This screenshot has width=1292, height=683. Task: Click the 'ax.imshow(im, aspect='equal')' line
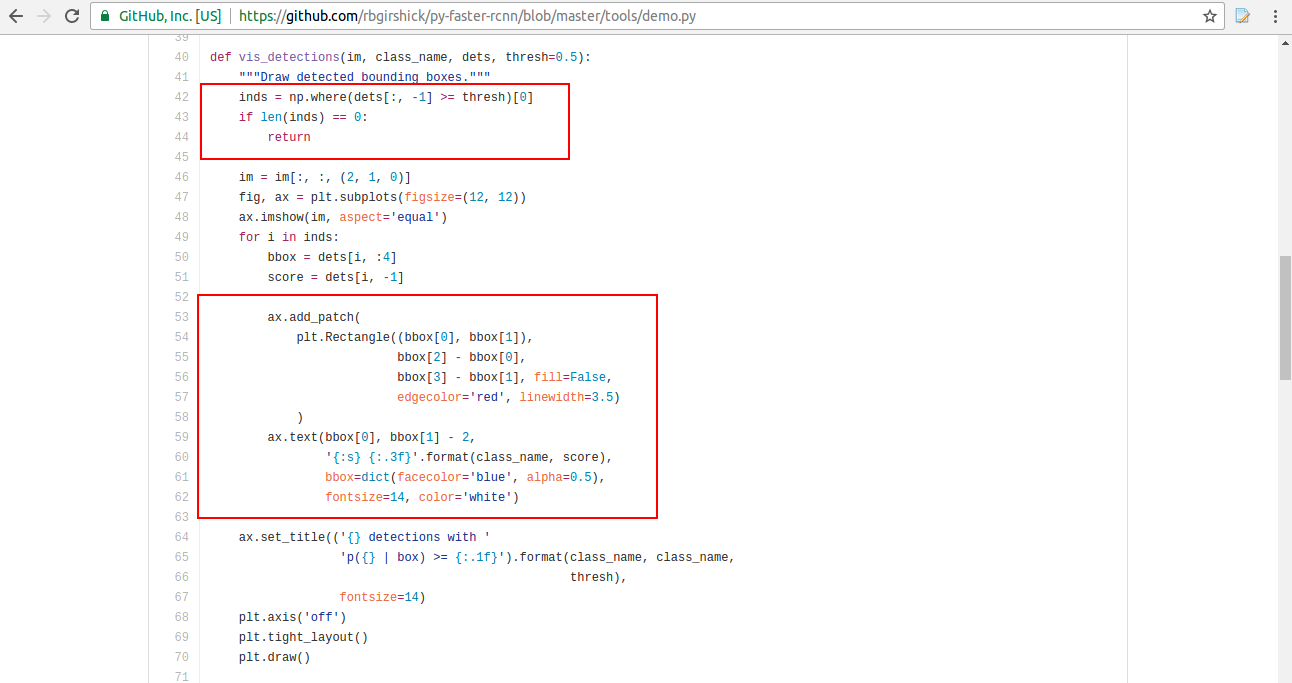pos(343,217)
